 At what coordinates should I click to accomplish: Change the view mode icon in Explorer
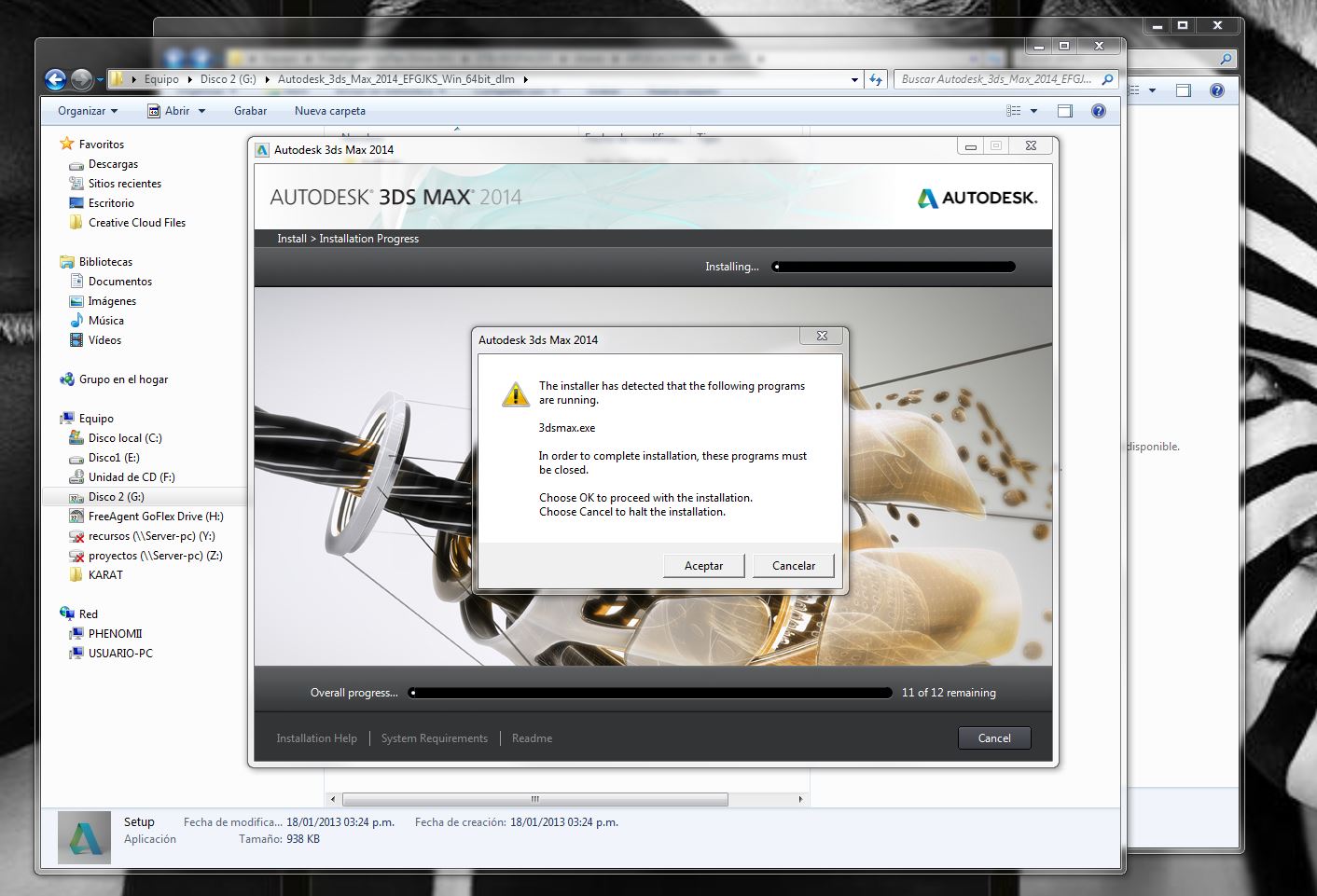1014,111
